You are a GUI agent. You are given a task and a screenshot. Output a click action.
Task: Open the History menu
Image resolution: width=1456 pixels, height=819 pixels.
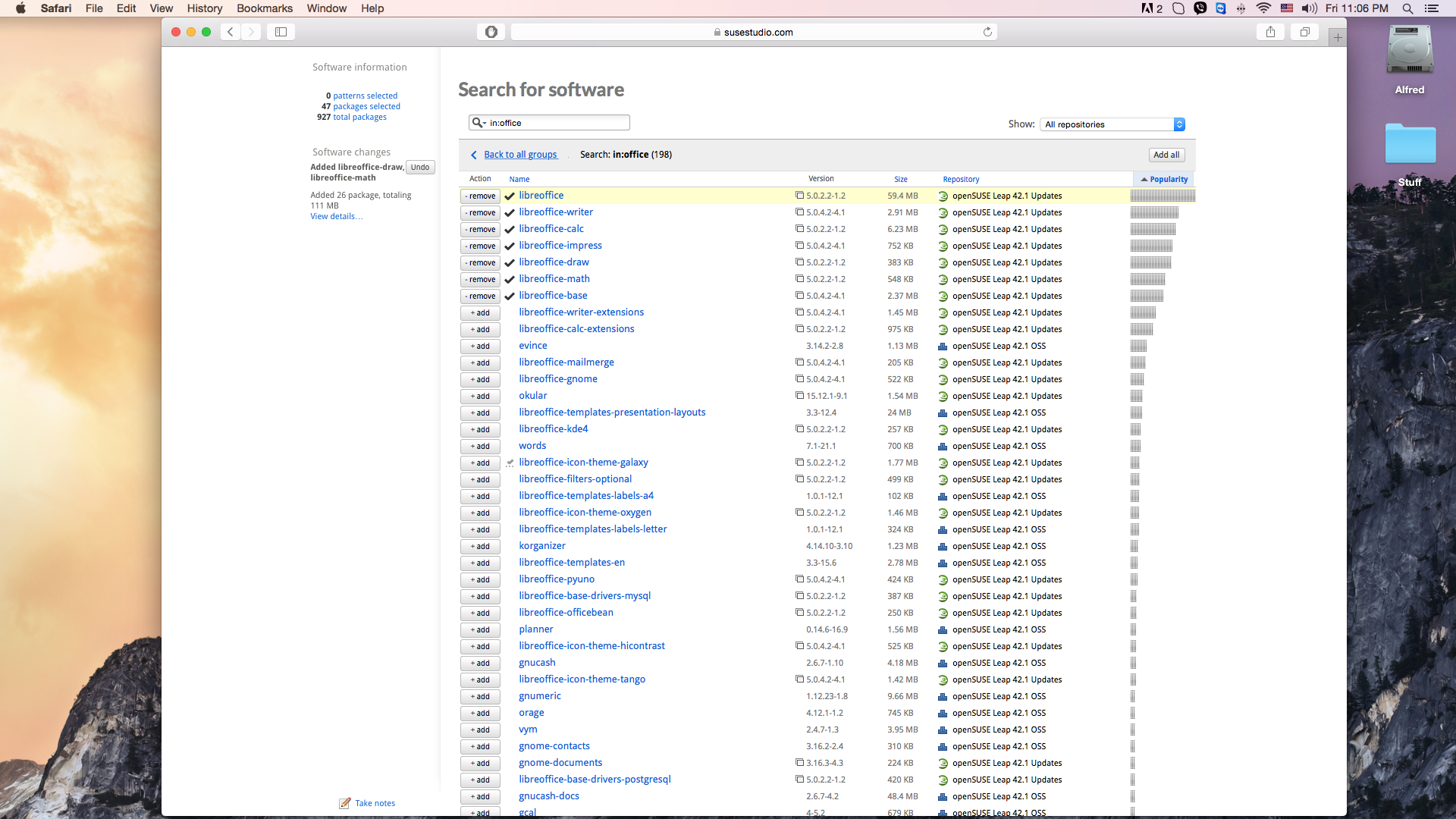[205, 8]
